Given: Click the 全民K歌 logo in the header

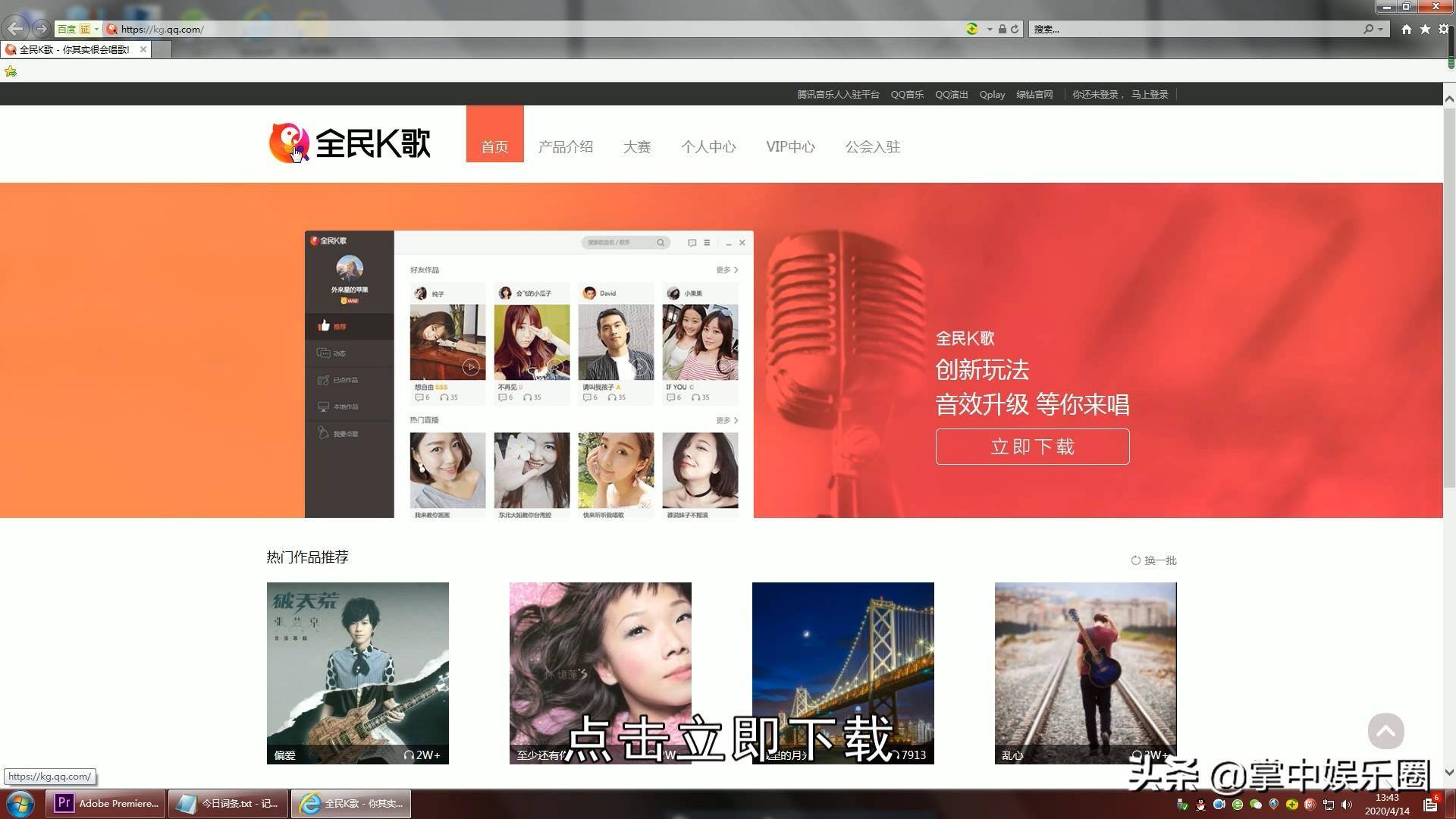Looking at the screenshot, I should point(350,143).
